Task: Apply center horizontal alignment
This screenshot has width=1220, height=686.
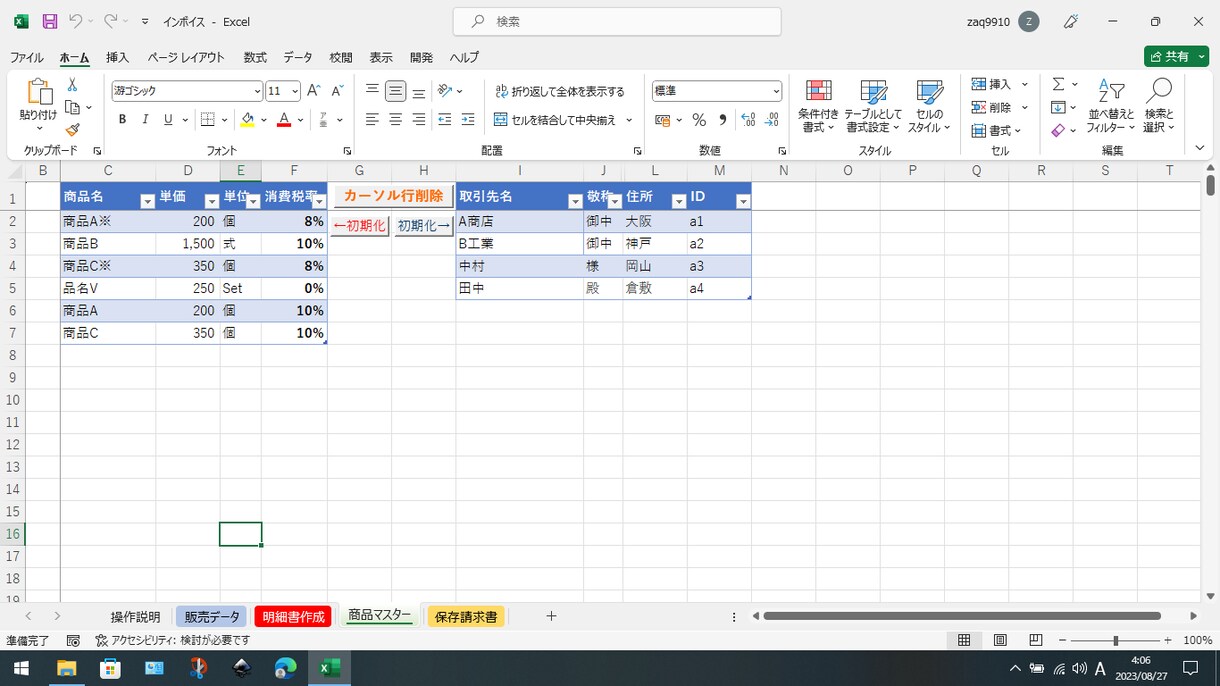Action: pyautogui.click(x=395, y=120)
